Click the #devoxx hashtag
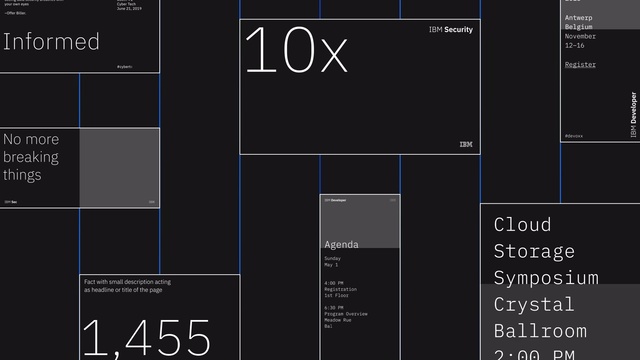 point(574,136)
